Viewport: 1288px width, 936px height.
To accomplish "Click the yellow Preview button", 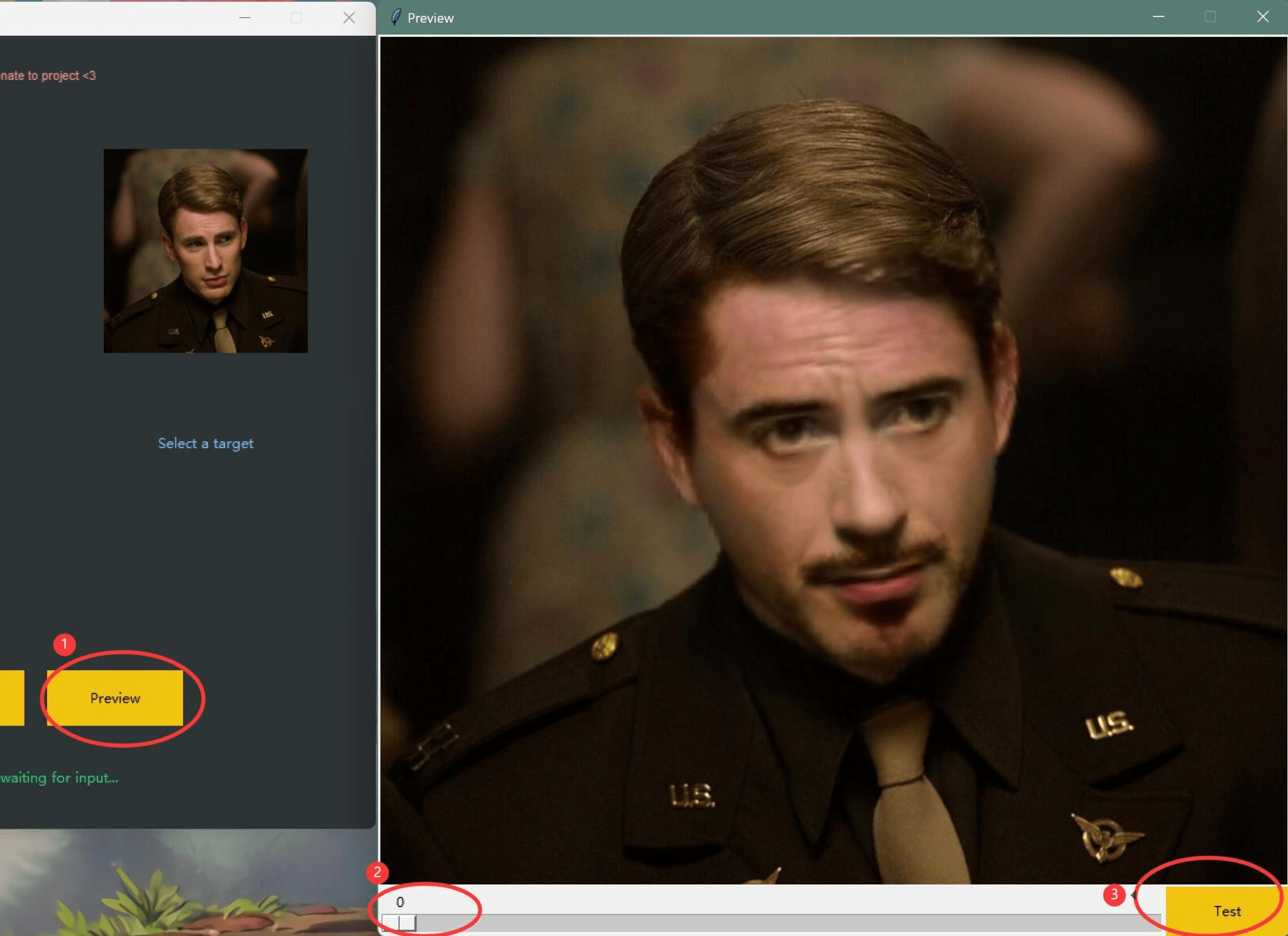I will 115,698.
